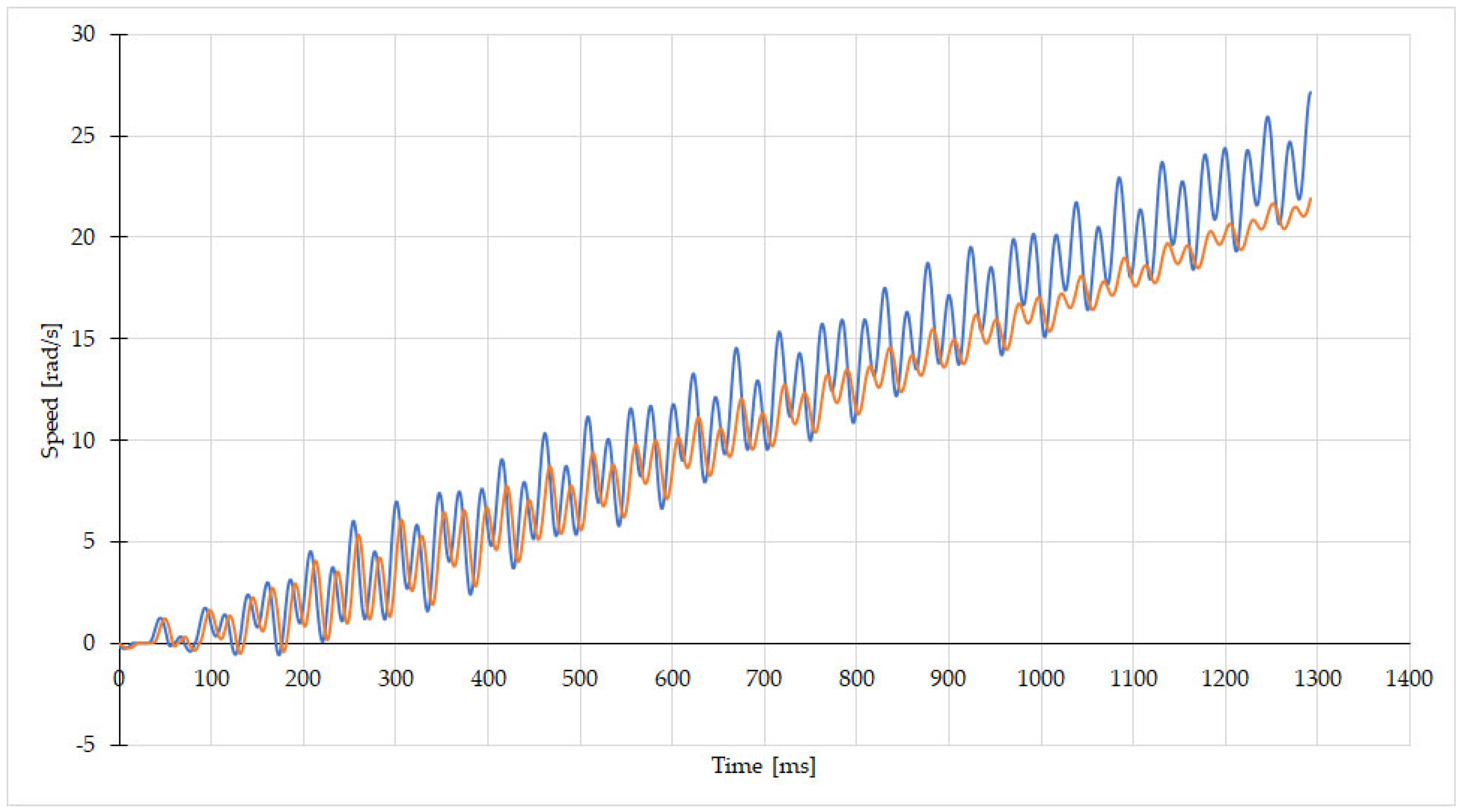Click the 15 y-axis tick label
The image size is (1462, 812).
tap(83, 339)
